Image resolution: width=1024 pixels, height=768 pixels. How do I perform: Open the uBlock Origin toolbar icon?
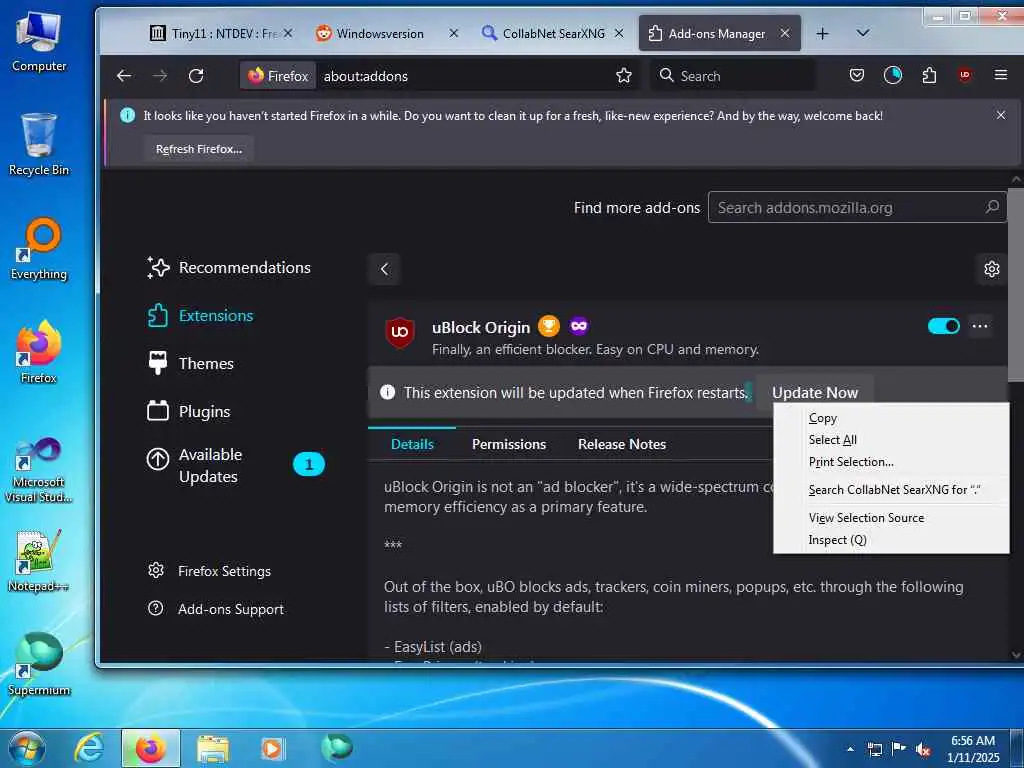pyautogui.click(x=965, y=75)
